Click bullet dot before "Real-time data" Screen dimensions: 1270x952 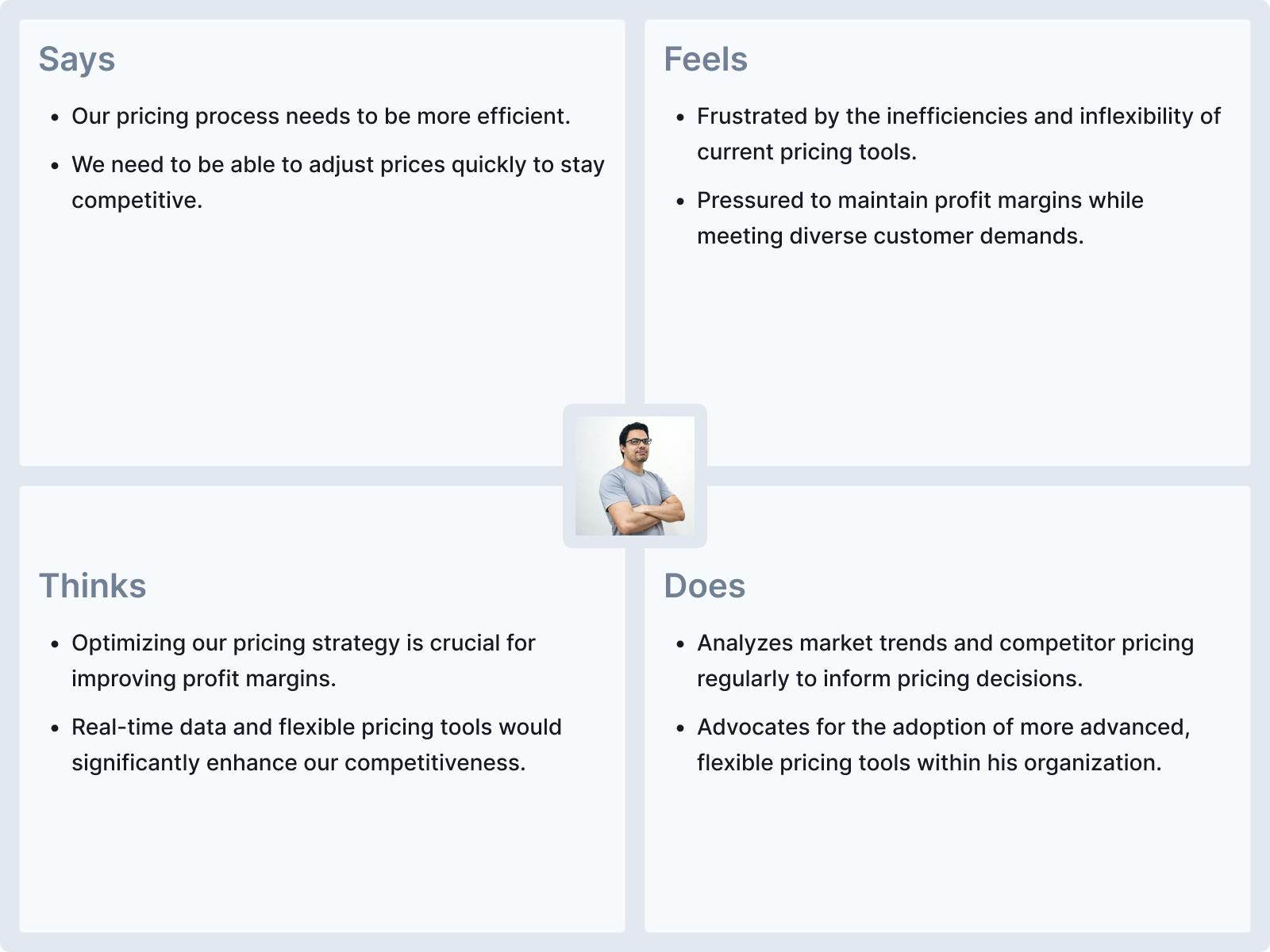[55, 728]
